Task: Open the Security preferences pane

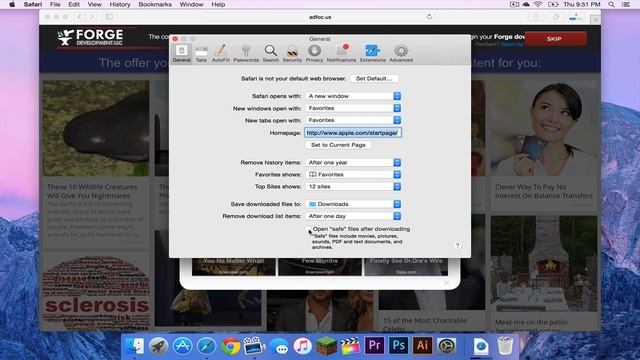Action: 292,53
